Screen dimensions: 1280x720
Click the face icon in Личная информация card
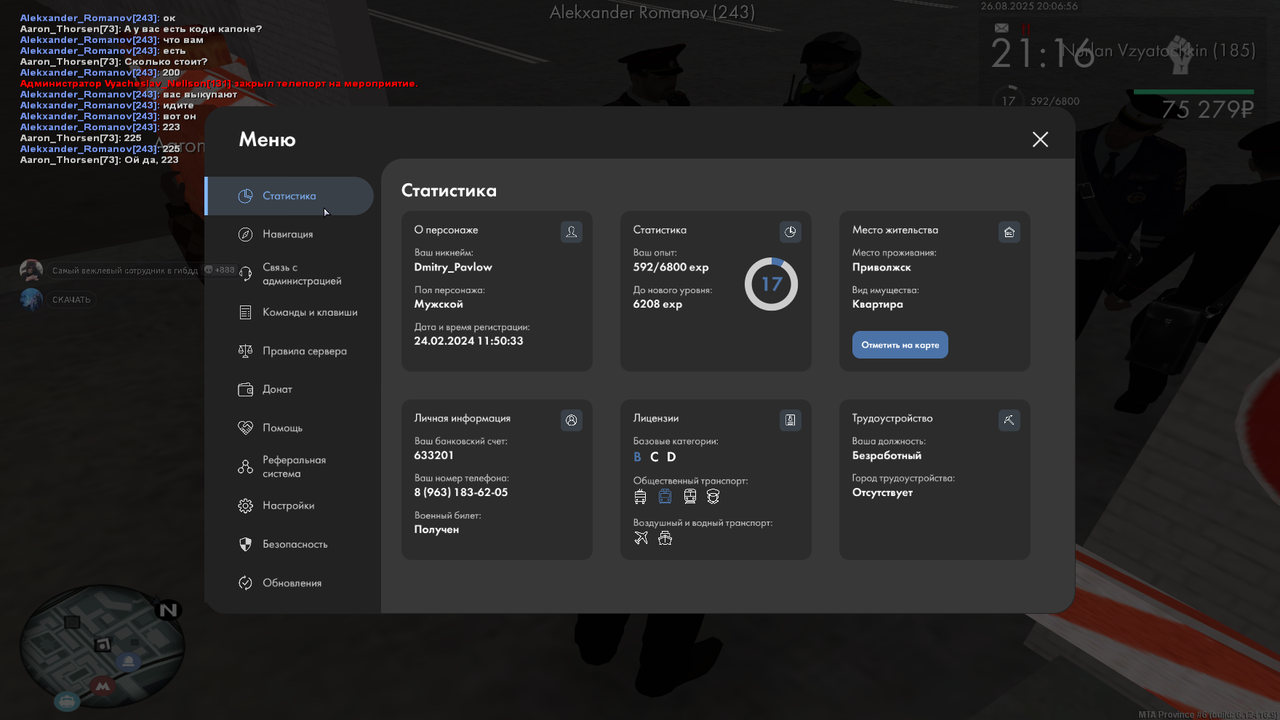coord(571,420)
